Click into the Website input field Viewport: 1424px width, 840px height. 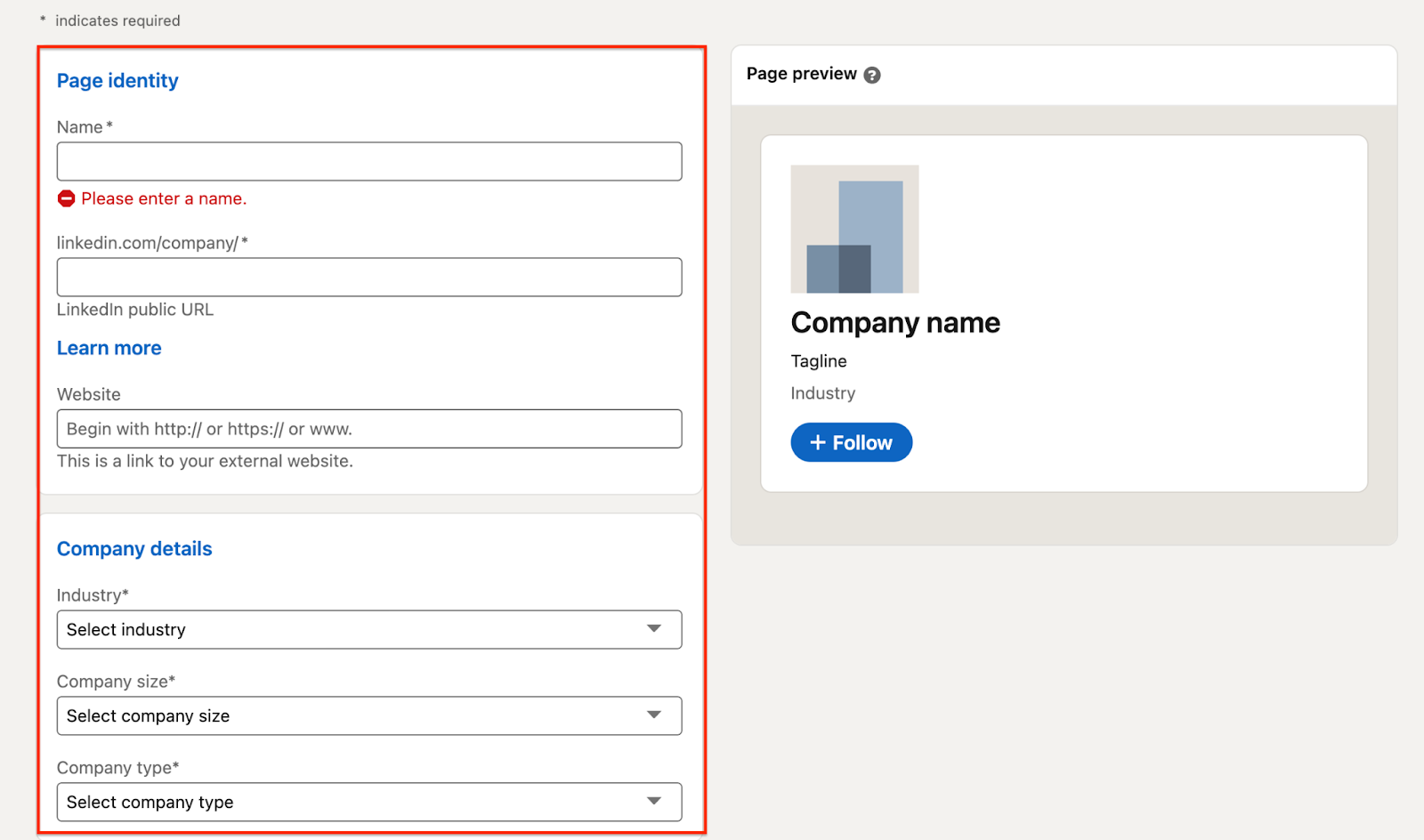[369, 429]
